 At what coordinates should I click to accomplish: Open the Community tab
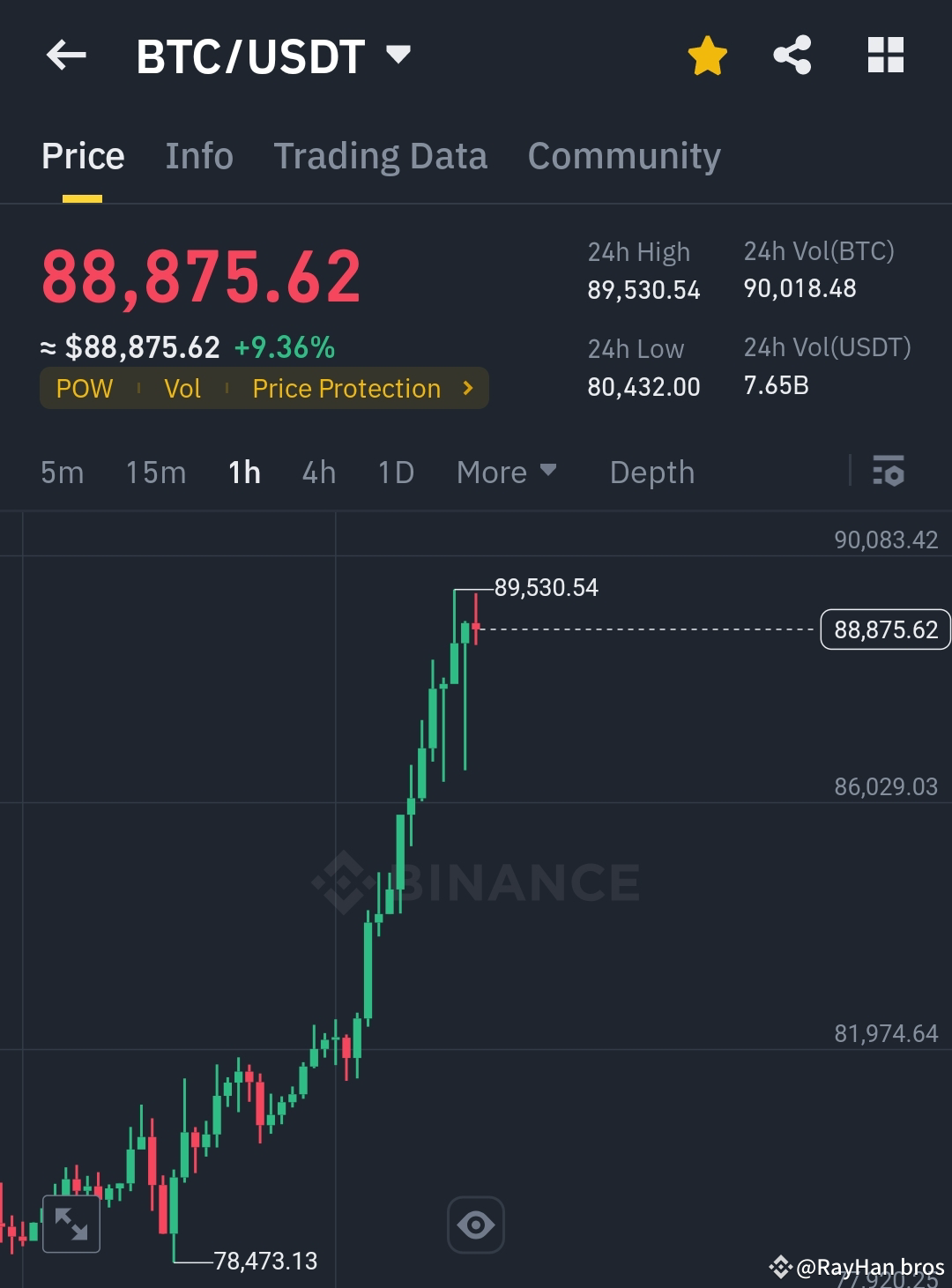coord(623,155)
